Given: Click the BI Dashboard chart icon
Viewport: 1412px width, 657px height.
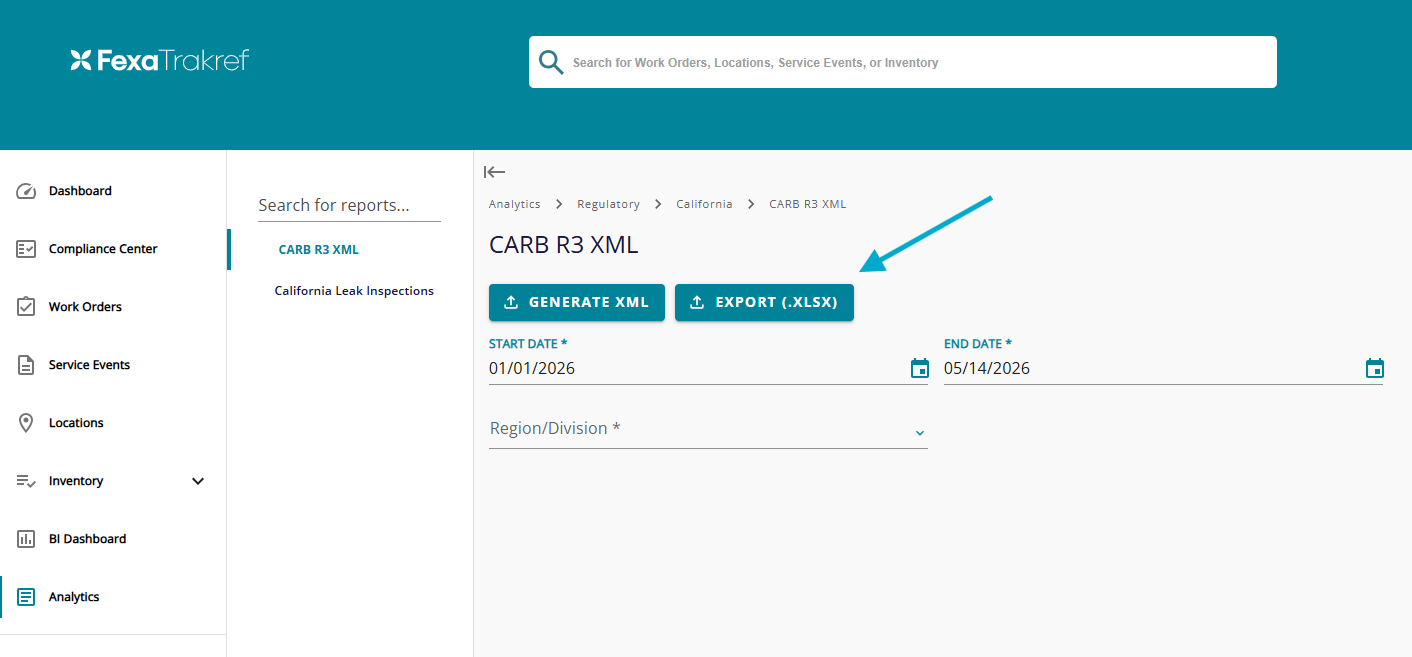Looking at the screenshot, I should [x=26, y=539].
